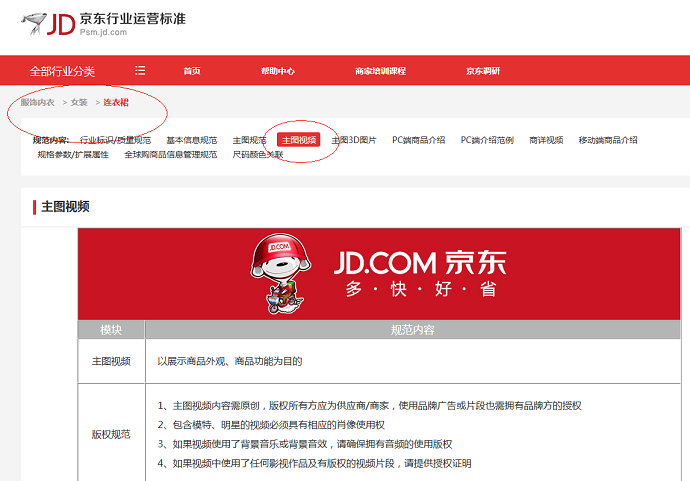This screenshot has height=481, width=690.
Task: Switch to 全球购商品信息管理规范 tab
Action: (171, 154)
